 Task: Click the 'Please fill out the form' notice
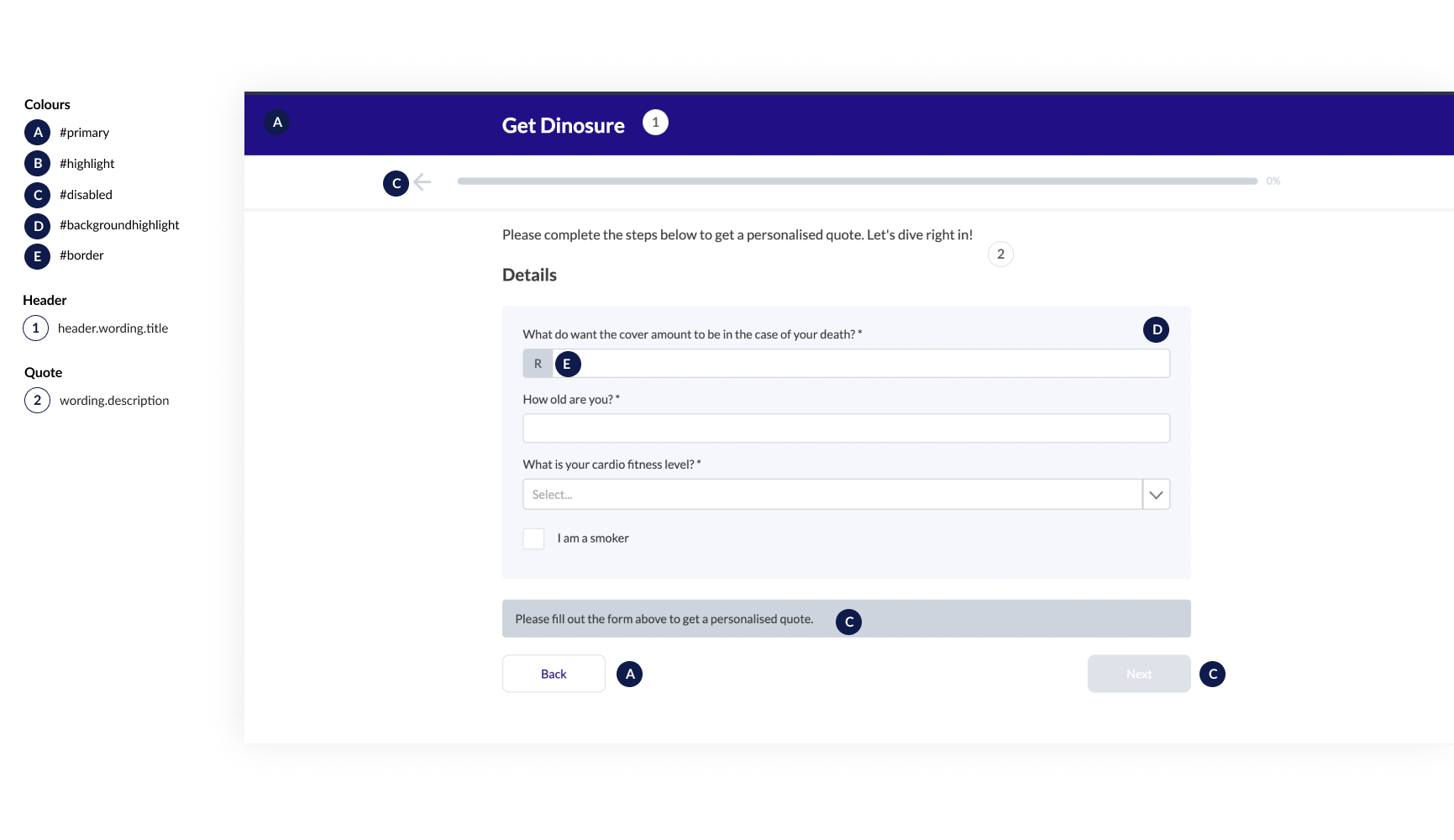pos(846,618)
